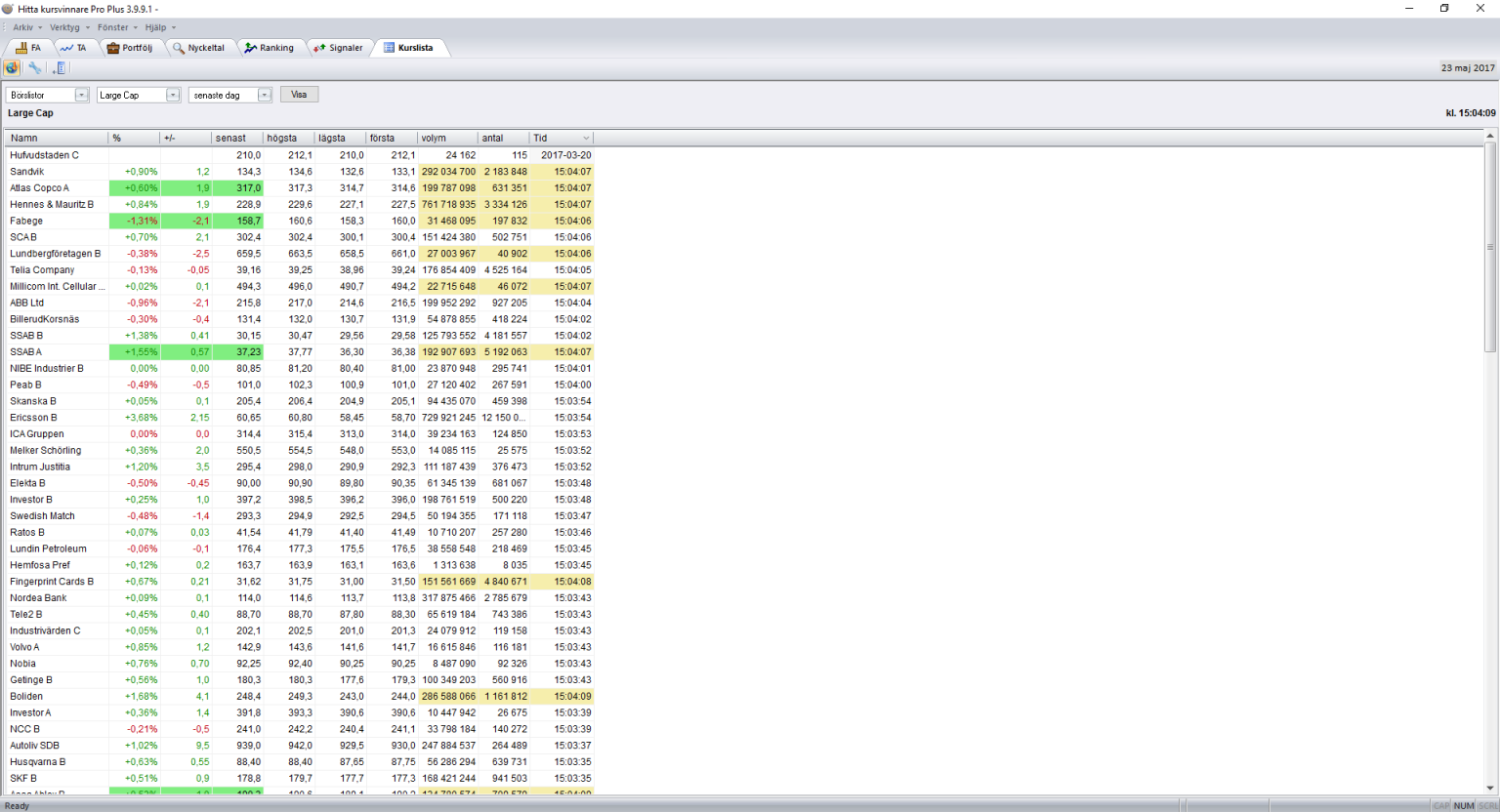Click Lundin Petroleum name

[49, 549]
